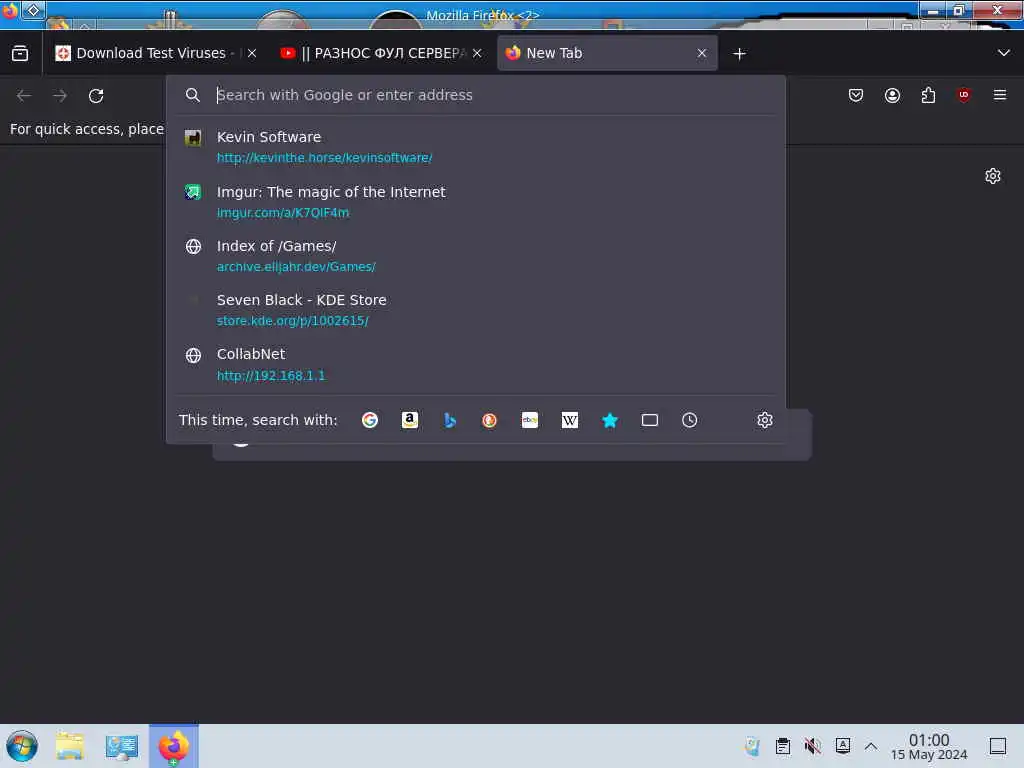This screenshot has width=1024, height=768.
Task: Focus the Search with Google address field
Action: pos(475,95)
